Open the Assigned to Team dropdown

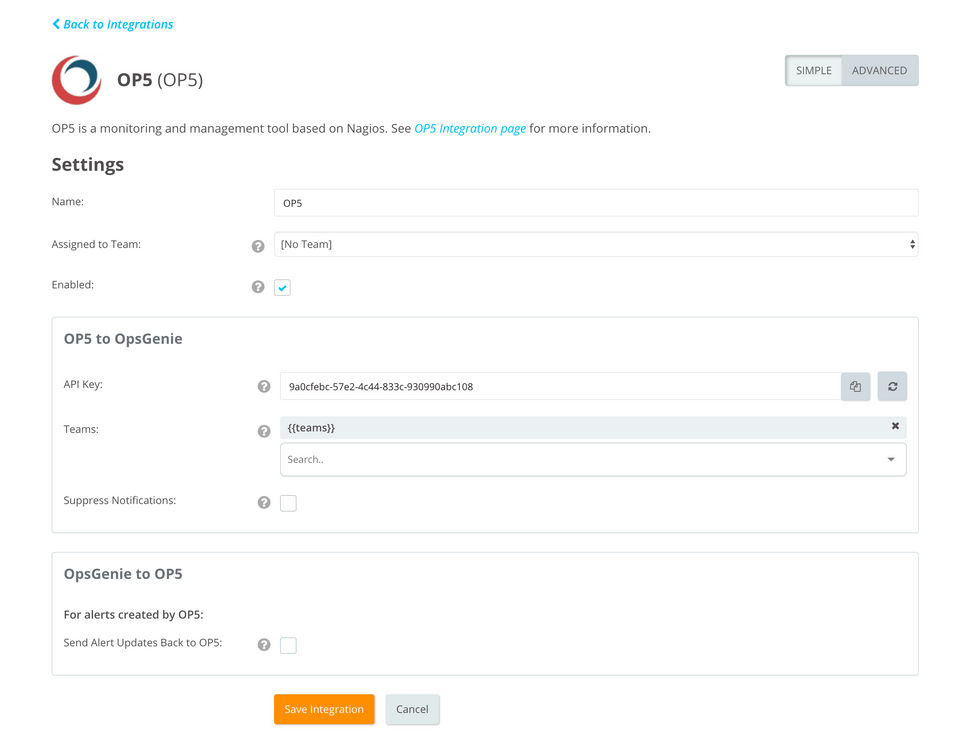(596, 244)
